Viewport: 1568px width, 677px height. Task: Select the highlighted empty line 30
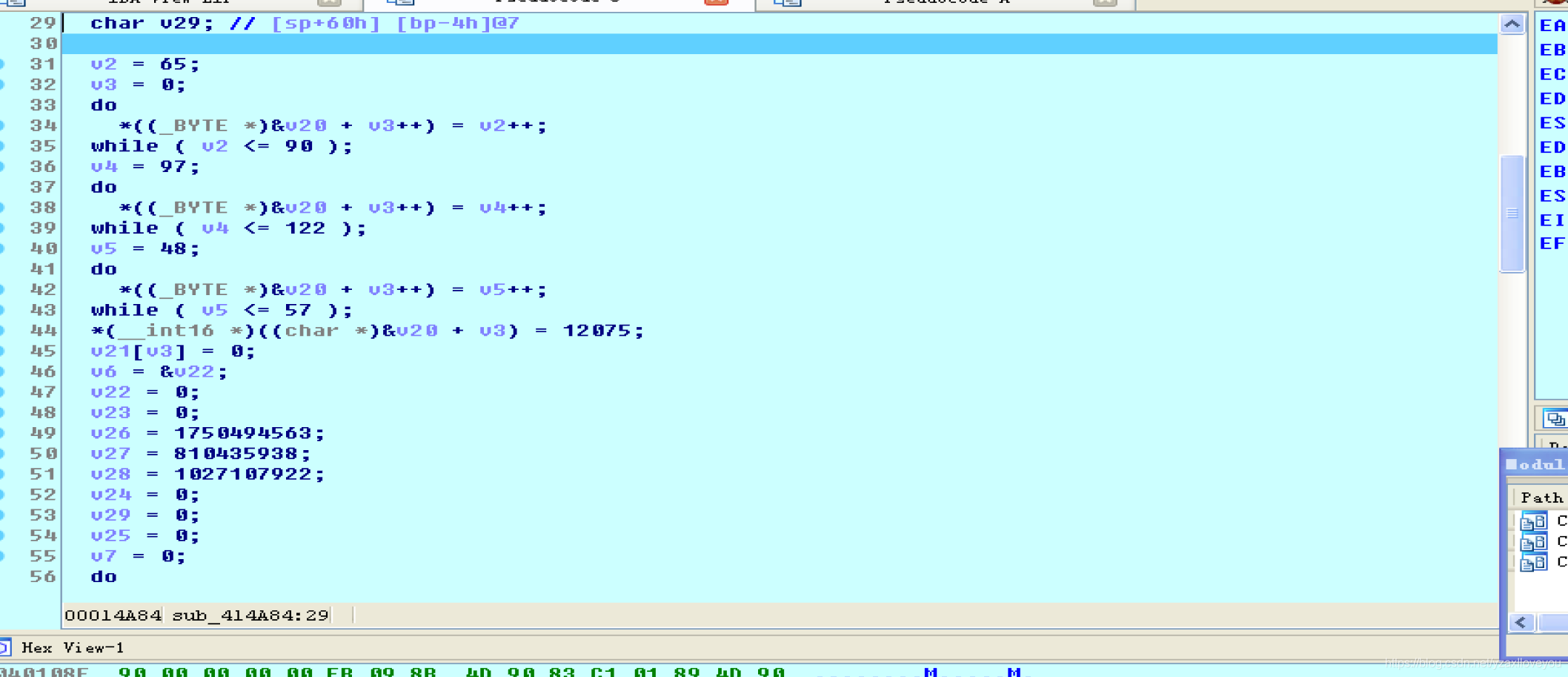click(779, 44)
